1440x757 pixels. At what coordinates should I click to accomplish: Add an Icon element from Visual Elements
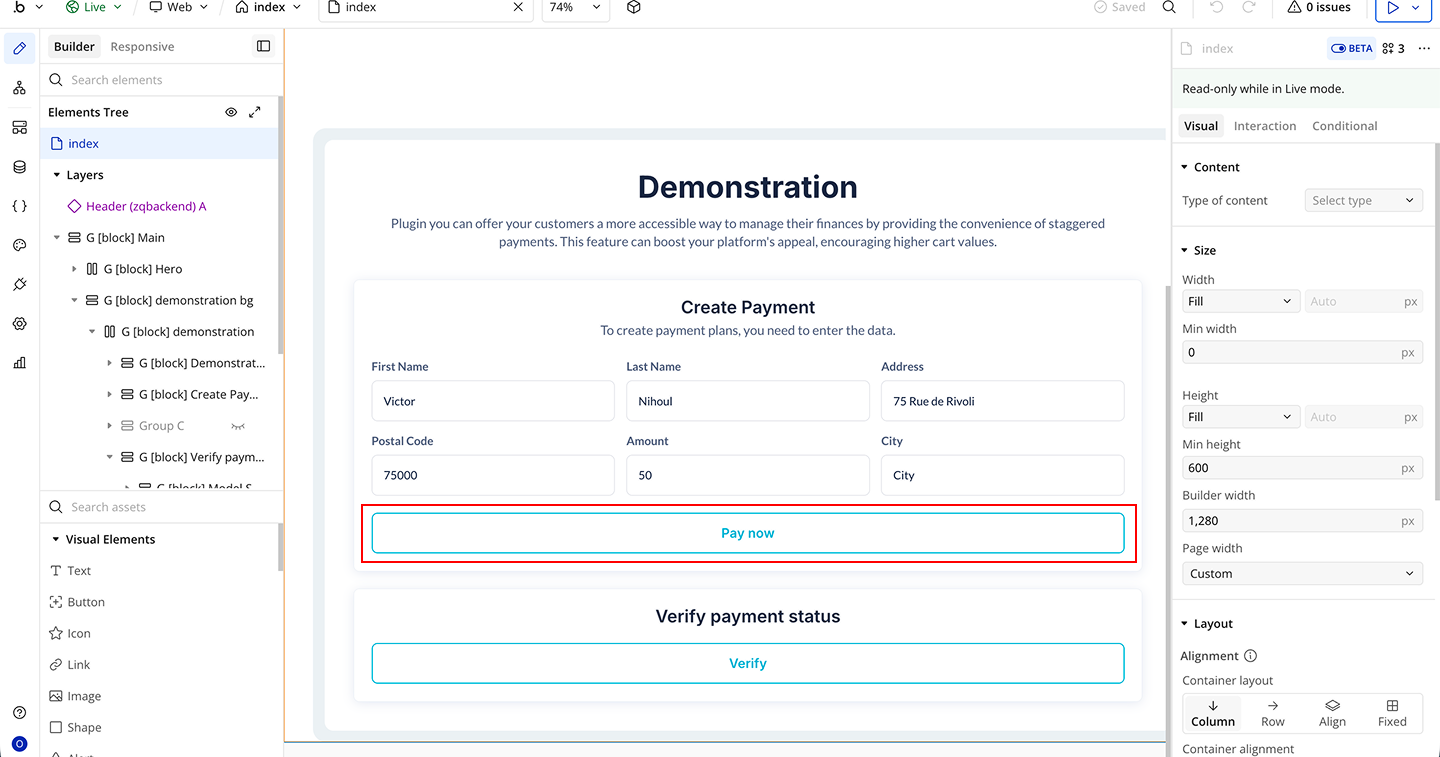tap(79, 633)
